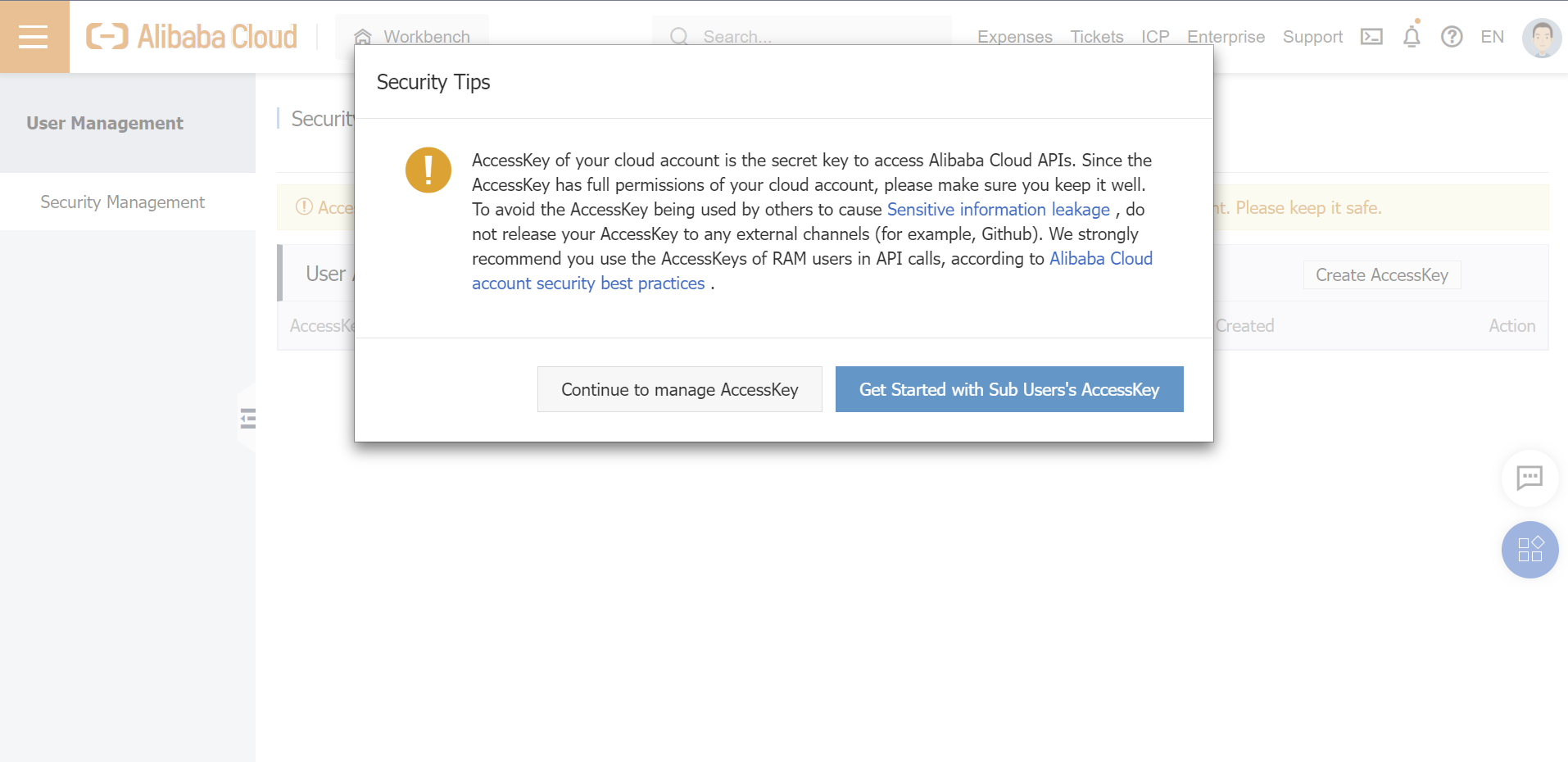Click the orange warning icon in dialog
1568x762 pixels.
coord(428,170)
